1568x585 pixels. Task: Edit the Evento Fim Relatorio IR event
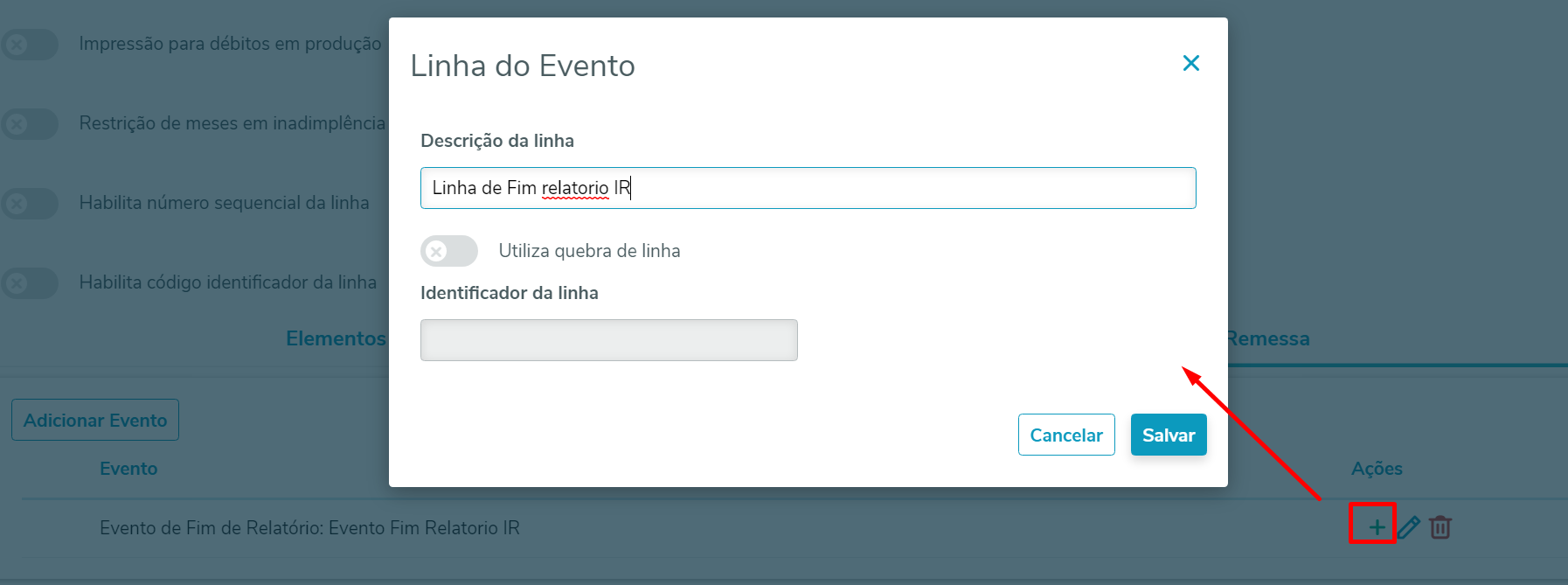(1409, 527)
